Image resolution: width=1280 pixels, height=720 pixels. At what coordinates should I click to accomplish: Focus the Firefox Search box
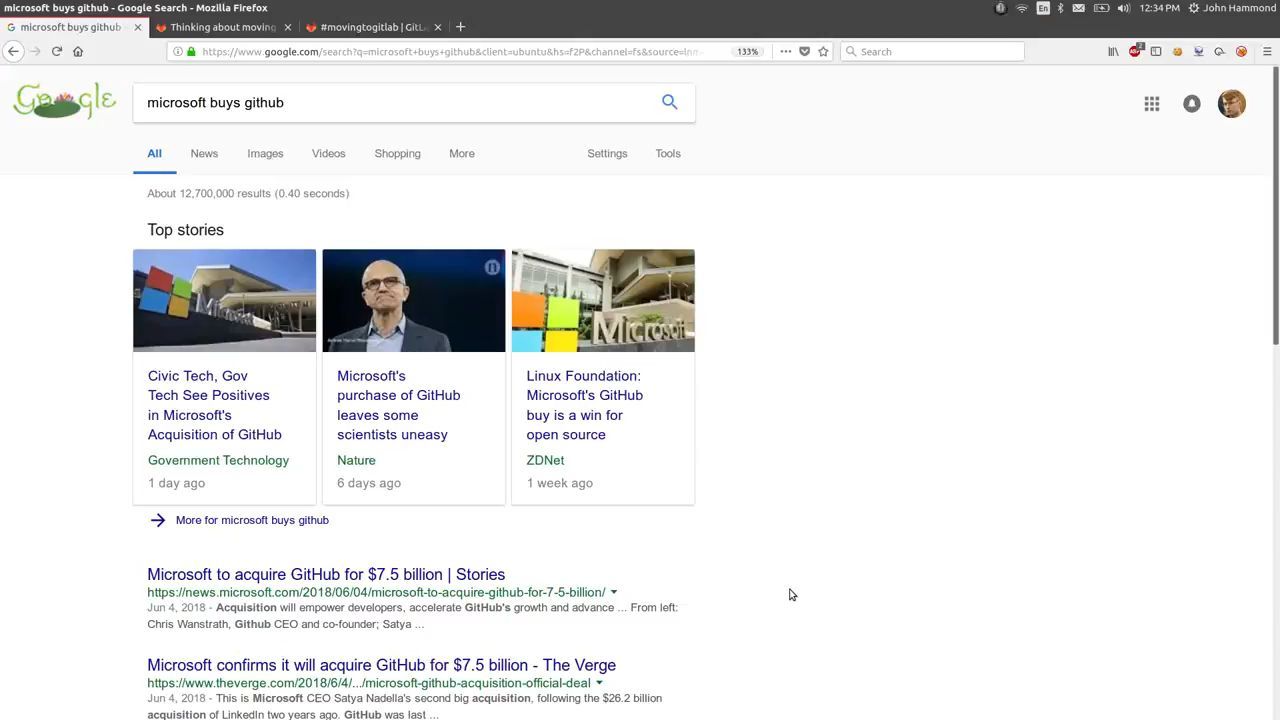[x=932, y=51]
